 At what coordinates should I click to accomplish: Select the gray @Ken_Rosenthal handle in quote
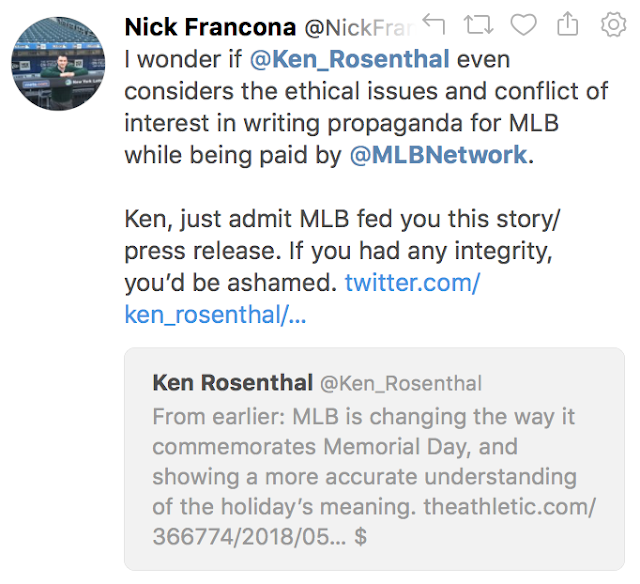400,383
